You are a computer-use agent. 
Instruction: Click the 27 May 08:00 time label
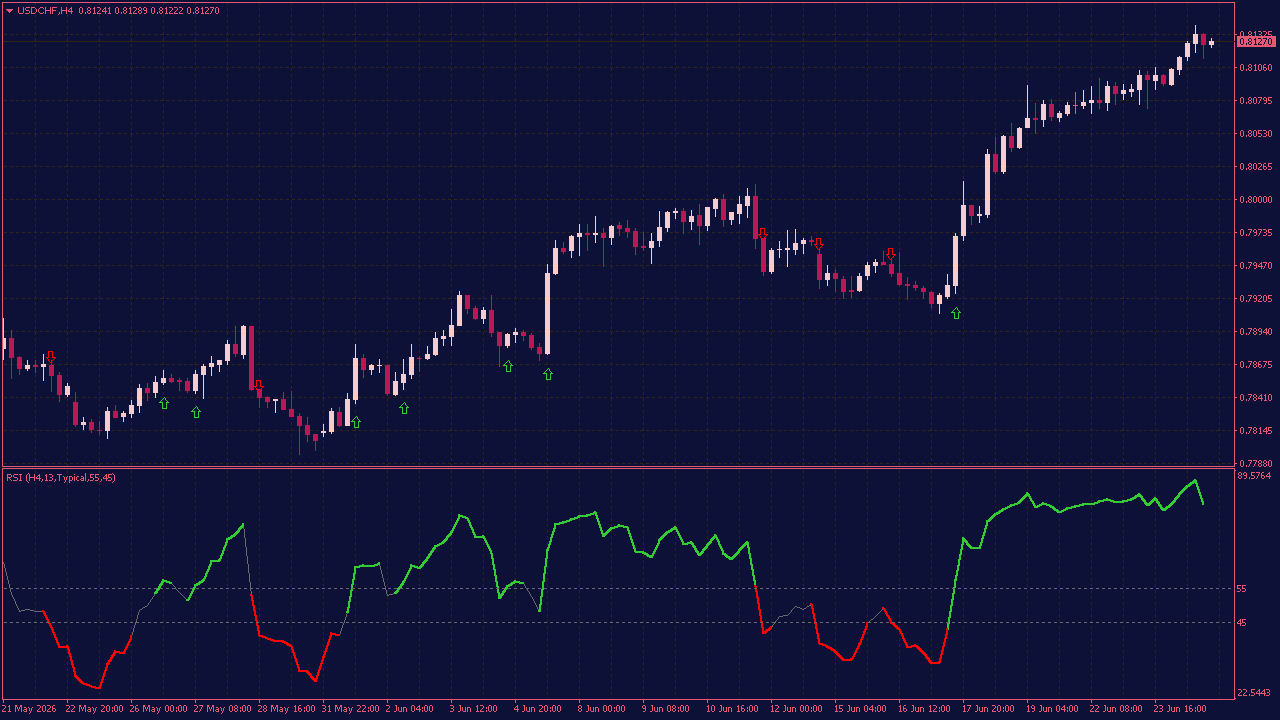pyautogui.click(x=223, y=709)
